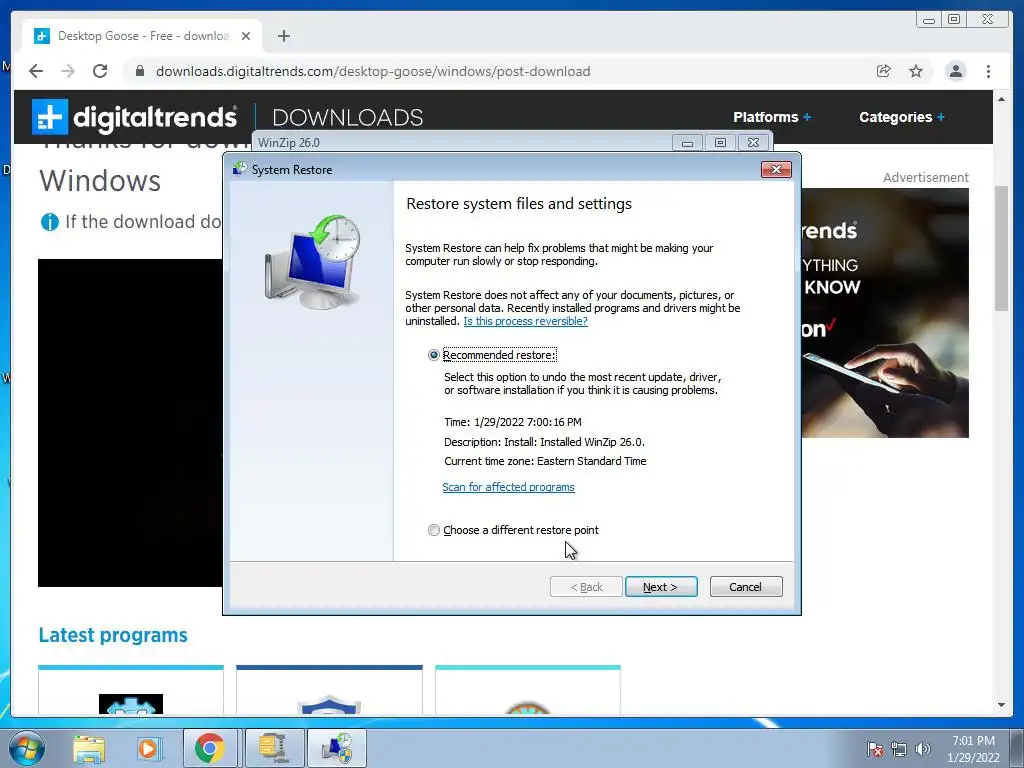
Task: Click the System Restore title bar icon
Action: point(240,169)
